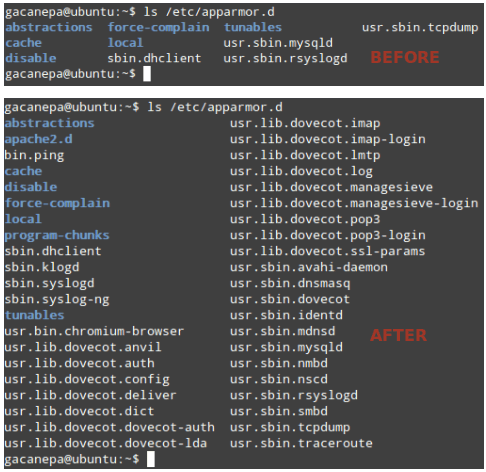The height and width of the screenshot is (472, 486).
Task: Click the force-complain directory in top listing
Action: (x=158, y=28)
